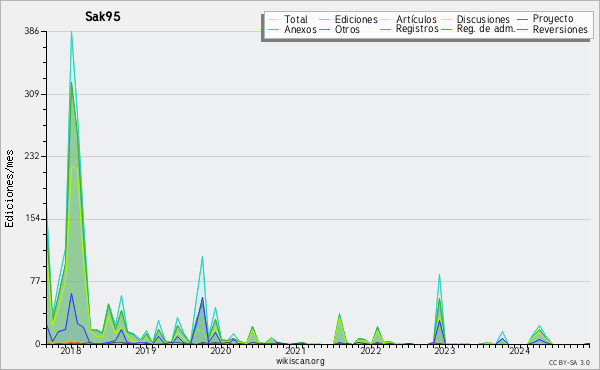Click the Ediciones/mes axis title
Screen dimensions: 600x370
click(x=9, y=189)
